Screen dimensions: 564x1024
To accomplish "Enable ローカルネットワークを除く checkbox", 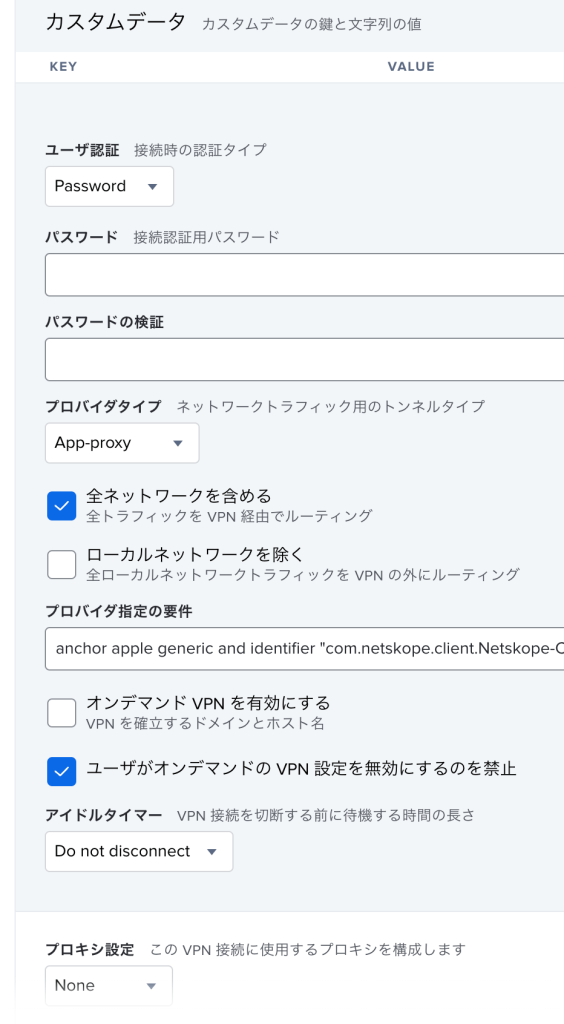I will [x=61, y=564].
